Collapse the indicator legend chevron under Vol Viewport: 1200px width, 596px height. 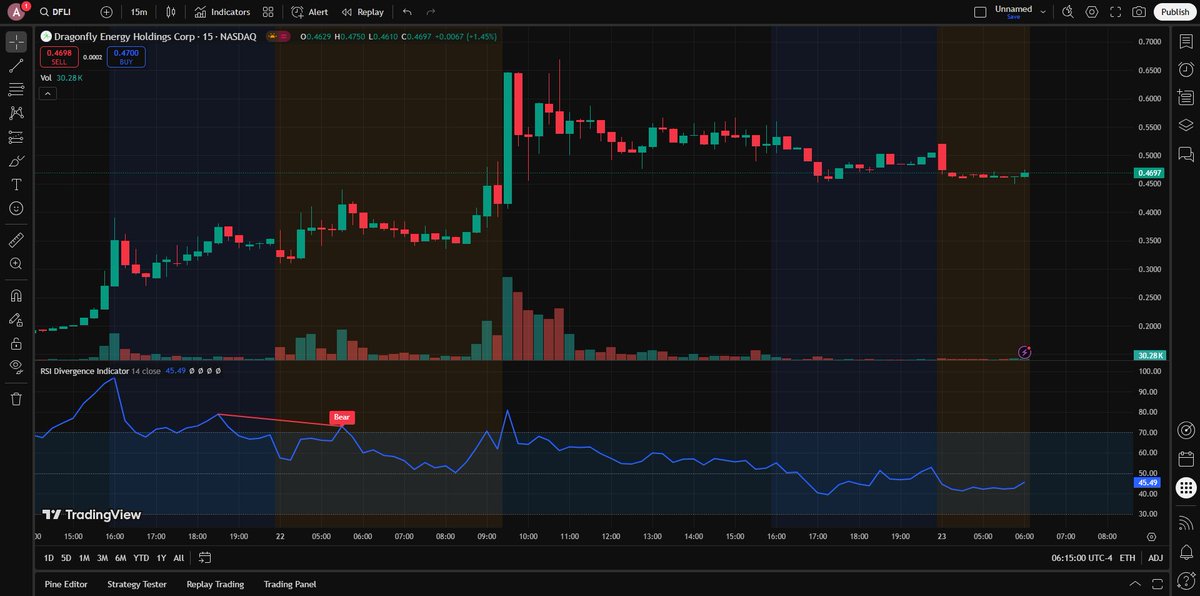click(47, 94)
